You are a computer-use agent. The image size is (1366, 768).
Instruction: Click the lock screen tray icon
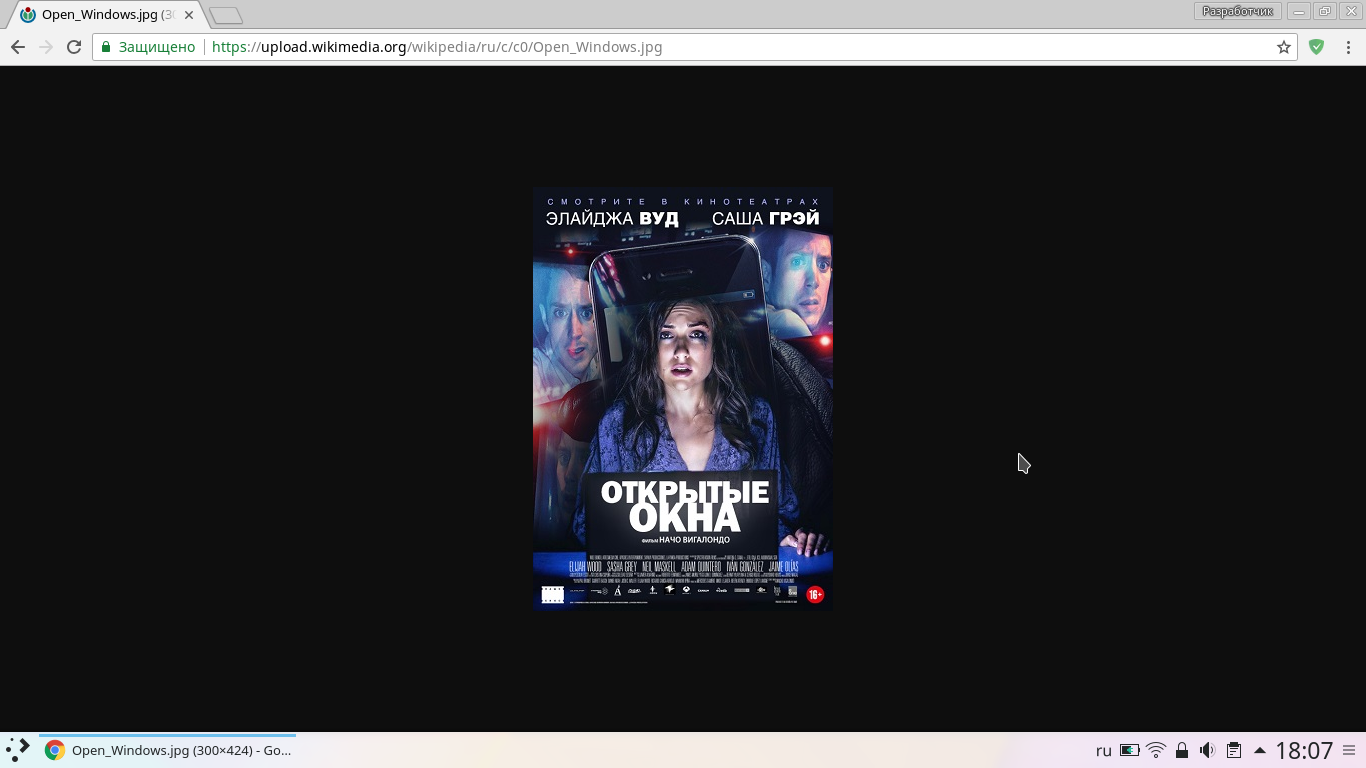click(x=1182, y=750)
